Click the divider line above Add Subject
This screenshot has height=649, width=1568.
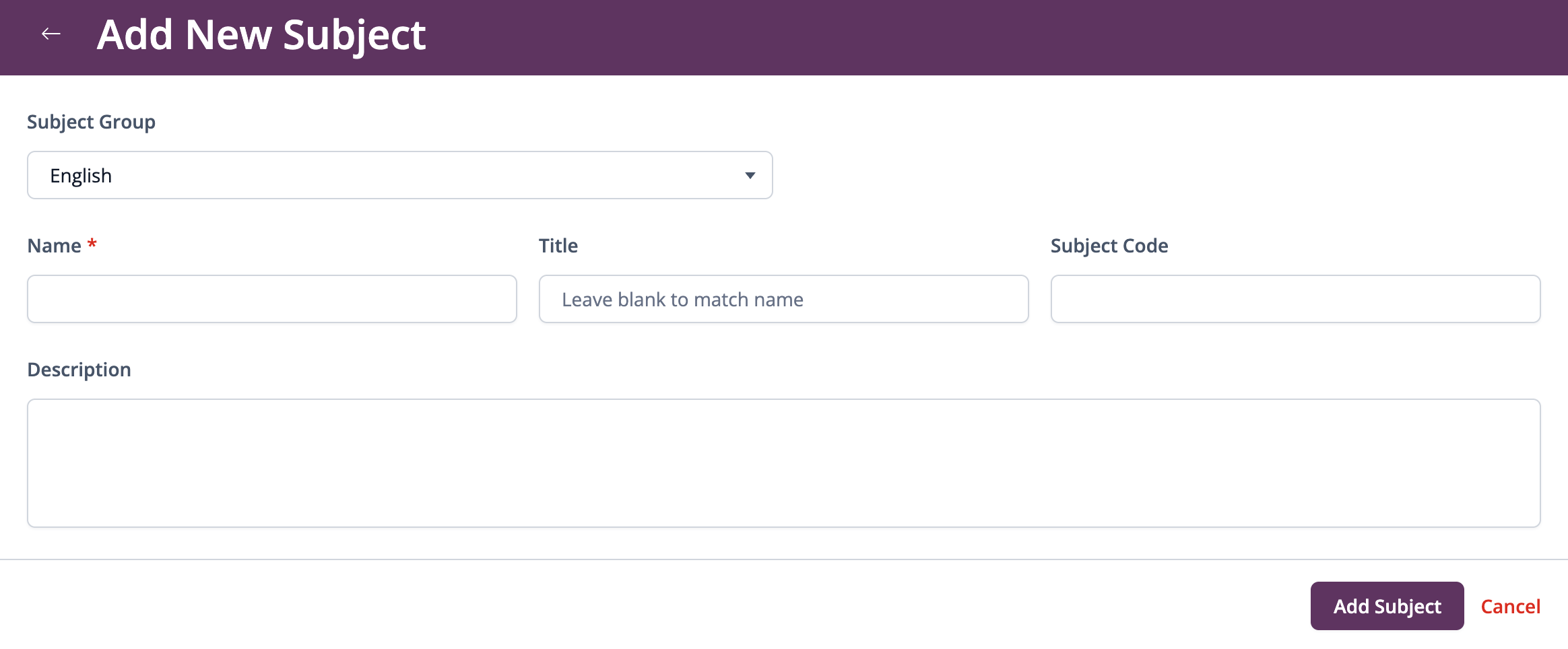point(784,559)
